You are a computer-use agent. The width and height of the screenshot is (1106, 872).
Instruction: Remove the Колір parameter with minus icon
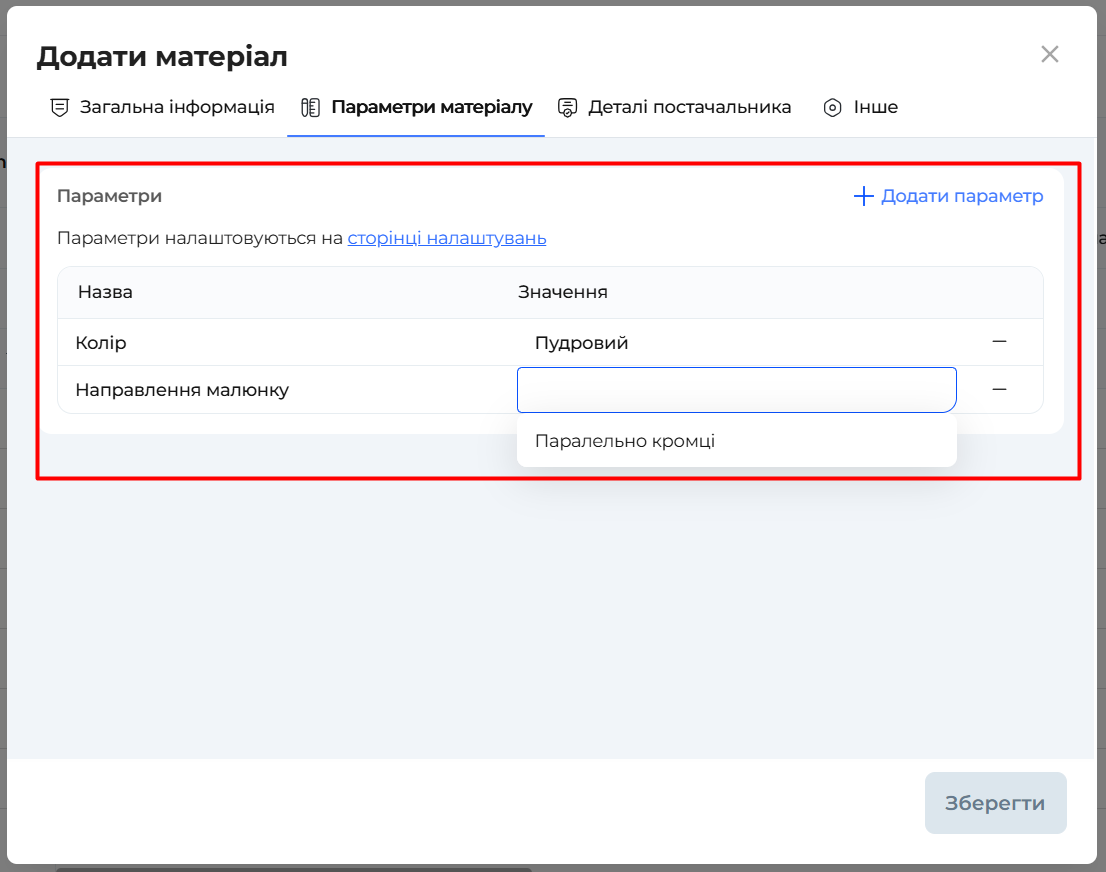[x=999, y=342]
